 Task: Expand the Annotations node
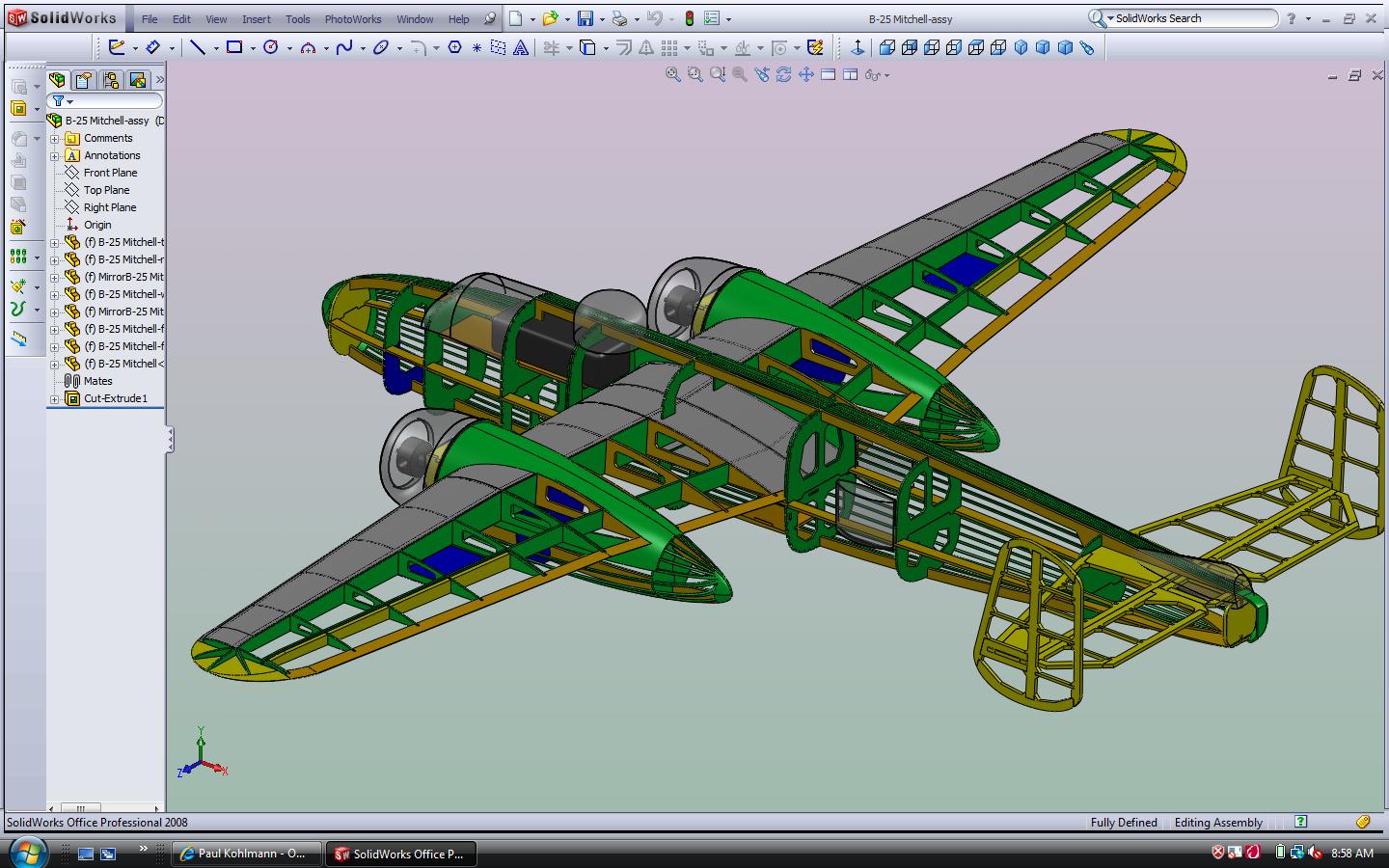[x=55, y=155]
